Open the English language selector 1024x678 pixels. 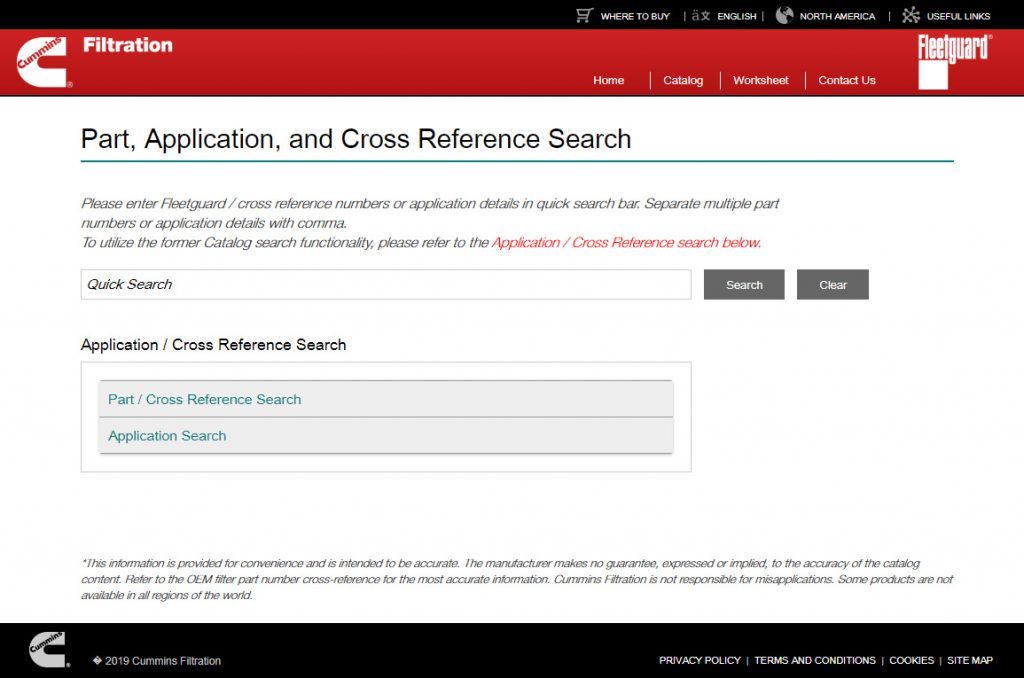(x=737, y=16)
